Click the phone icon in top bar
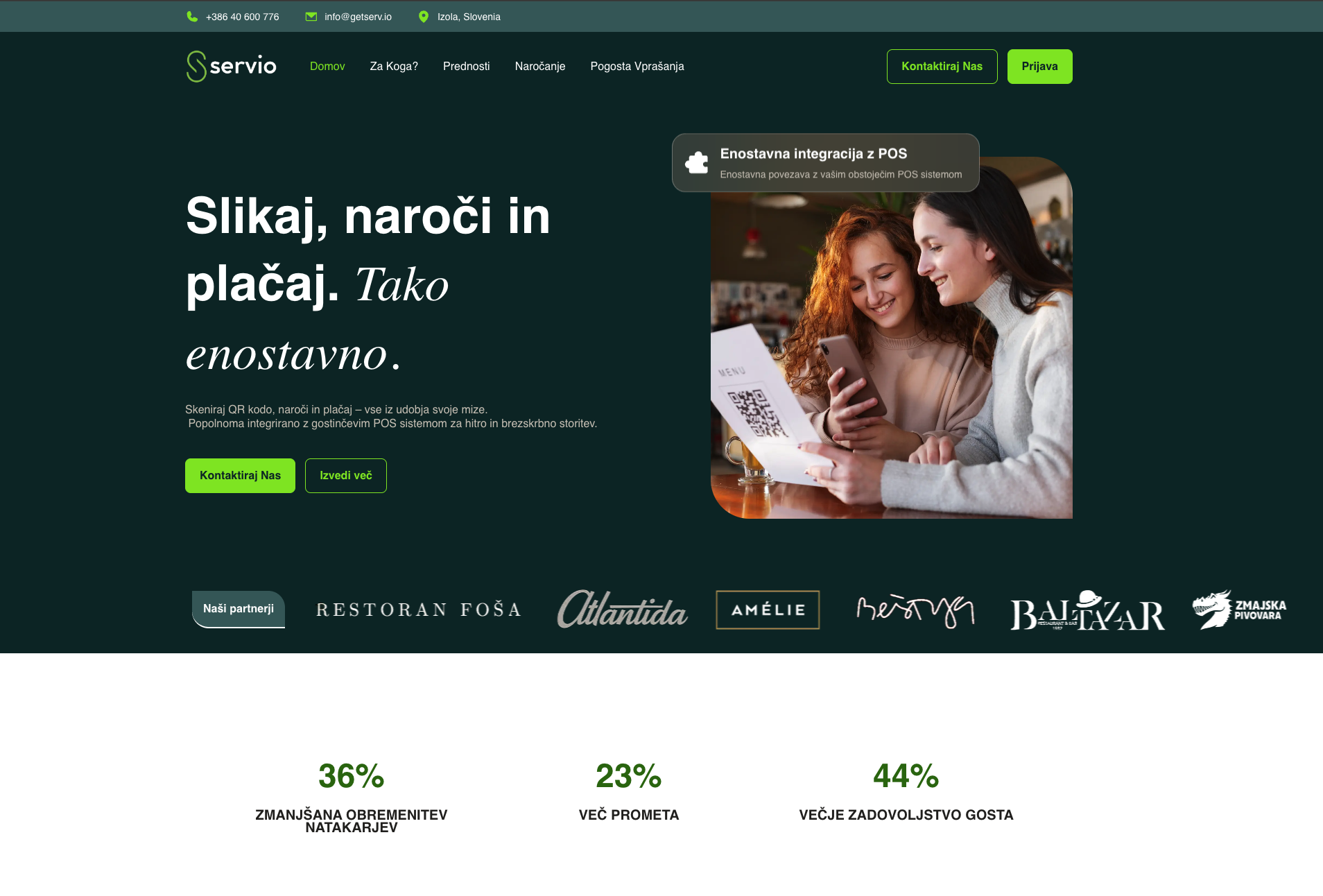This screenshot has width=1323, height=896. tap(192, 17)
